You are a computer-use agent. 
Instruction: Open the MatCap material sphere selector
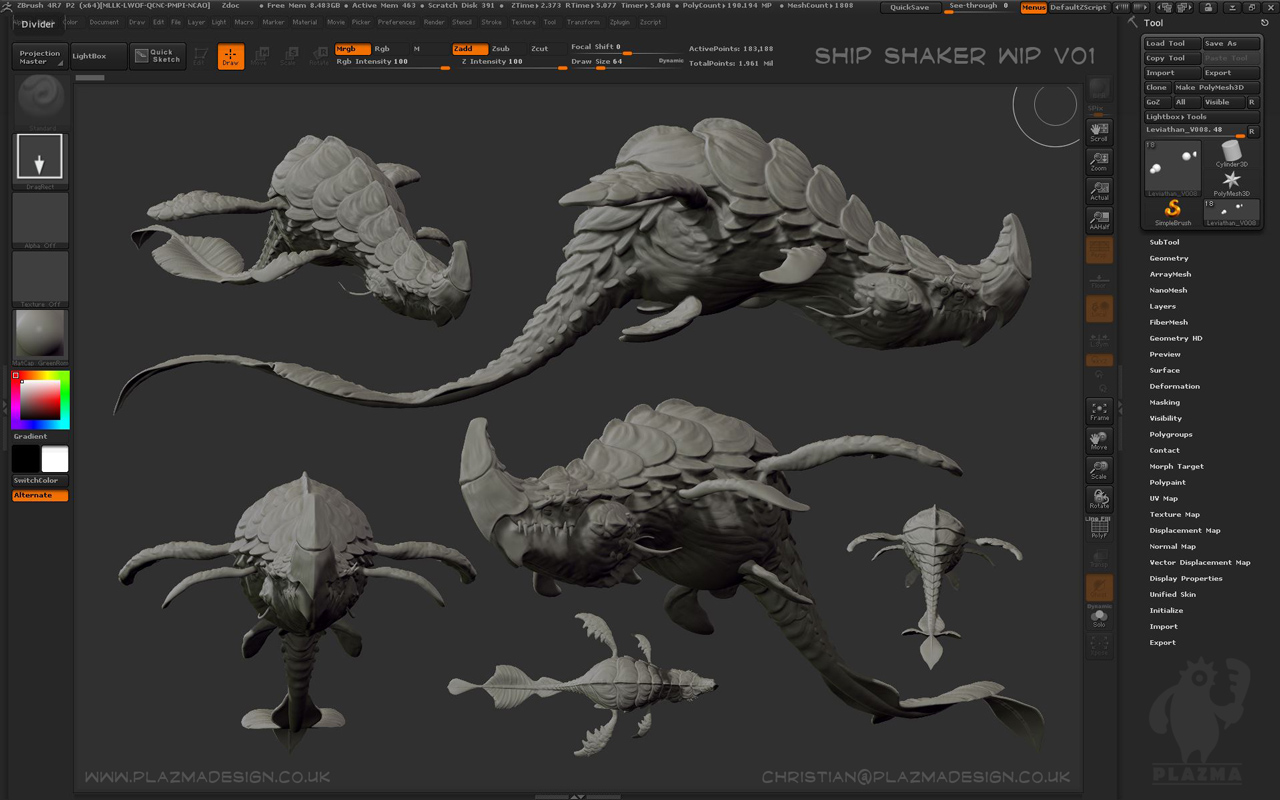(x=41, y=337)
